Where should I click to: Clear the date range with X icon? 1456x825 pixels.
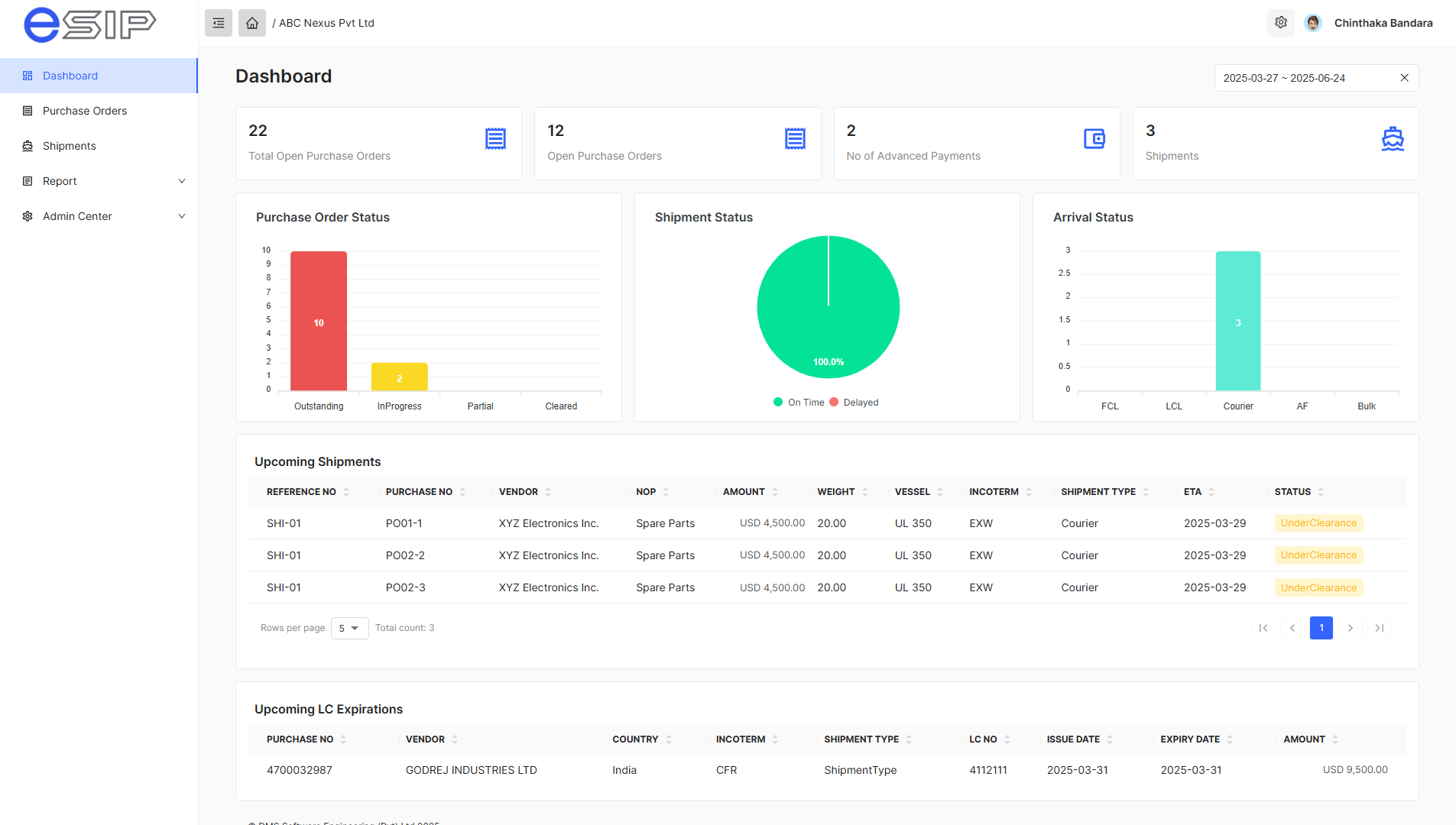point(1404,78)
